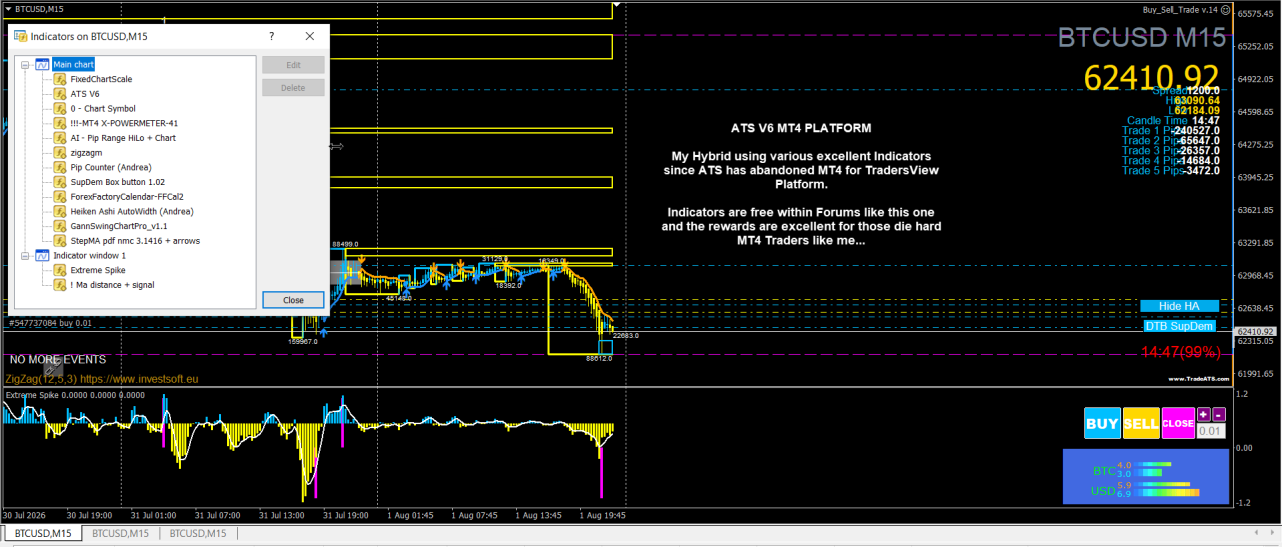Increase lot size with the purple plus
This screenshot has width=1282, height=547.
point(1204,414)
